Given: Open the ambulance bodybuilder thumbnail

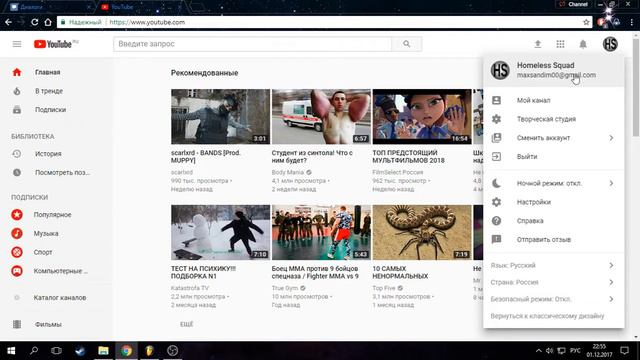Looking at the screenshot, I should pyautogui.click(x=321, y=116).
